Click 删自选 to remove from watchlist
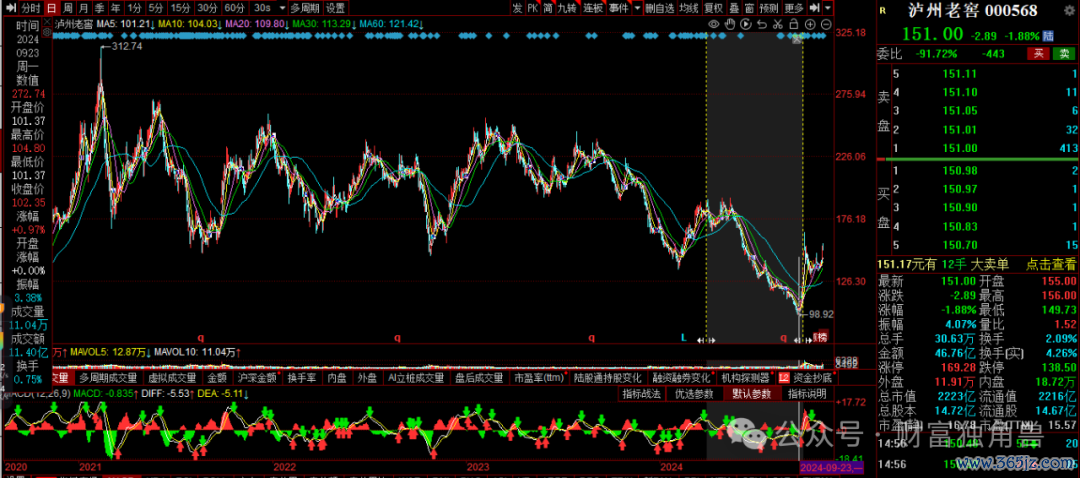This screenshot has width=1080, height=478. click(661, 8)
